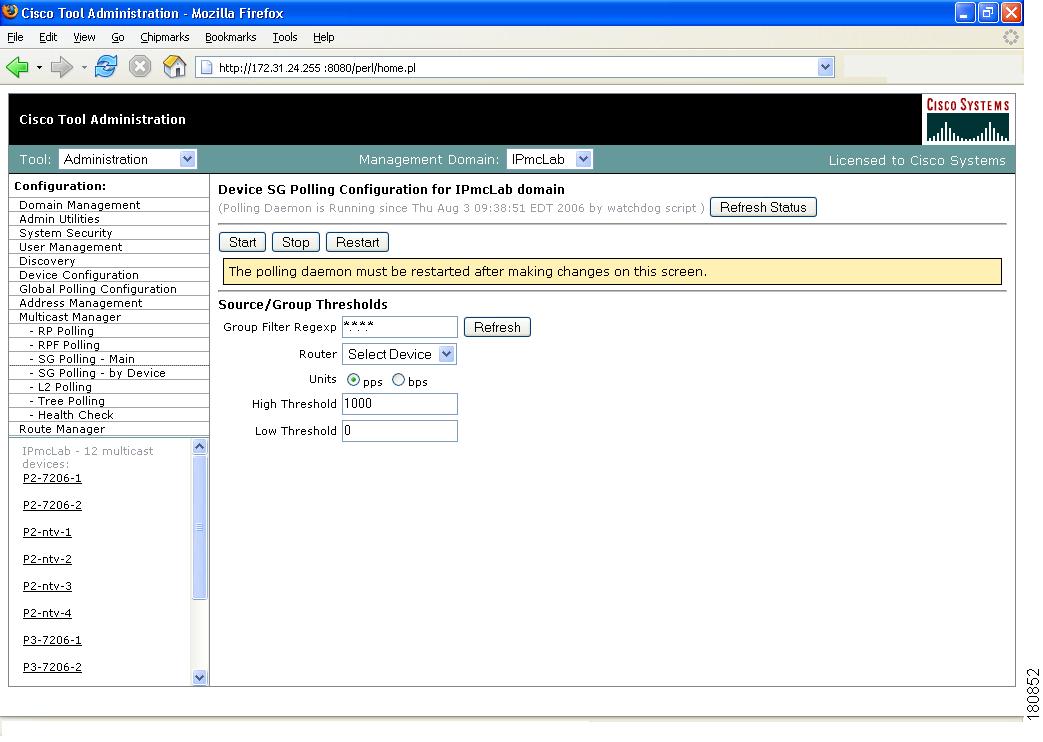The width and height of the screenshot is (1043, 742).
Task: Click device list scrollbar down arrow
Action: [x=199, y=677]
